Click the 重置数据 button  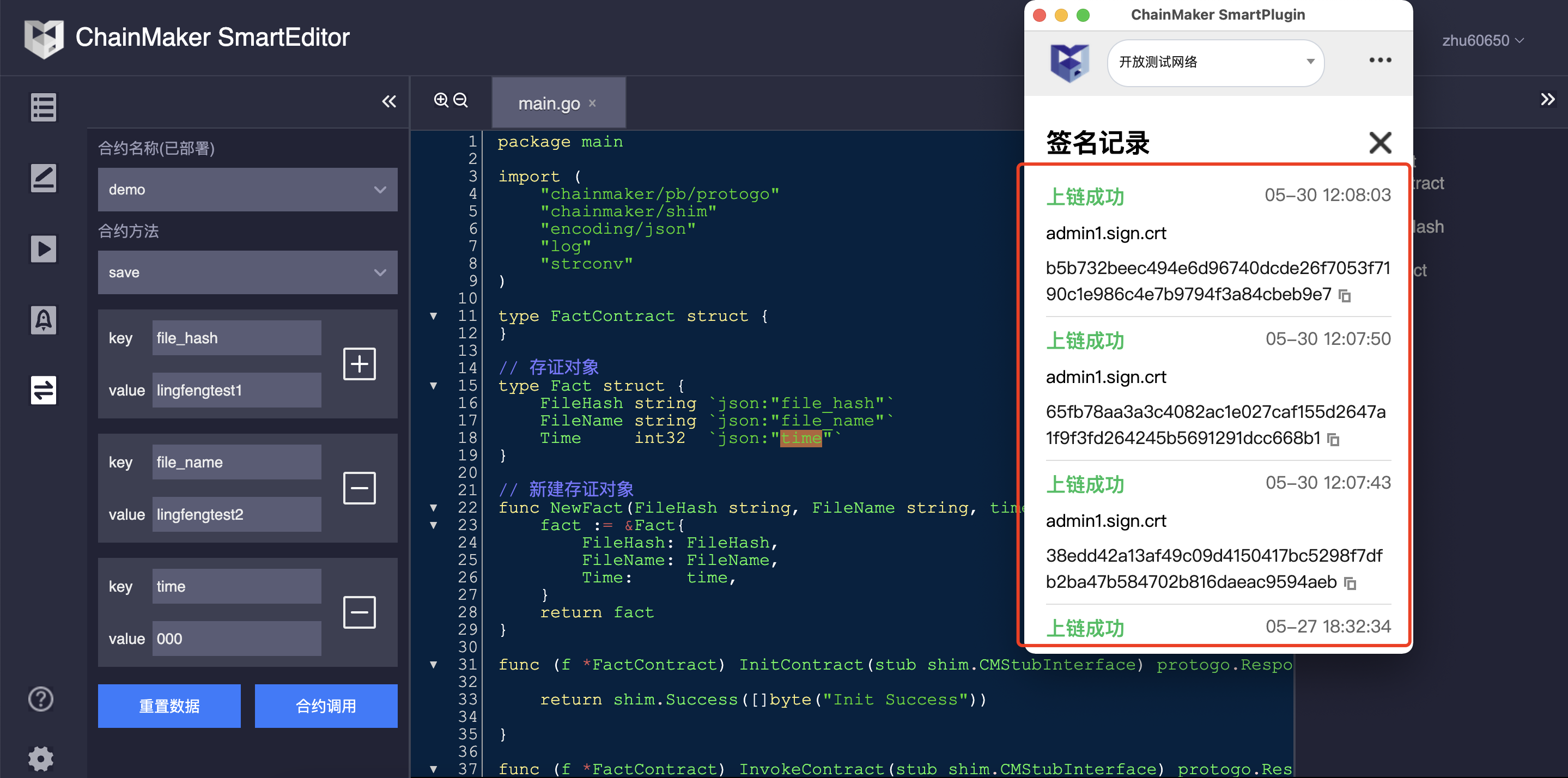pos(169,706)
